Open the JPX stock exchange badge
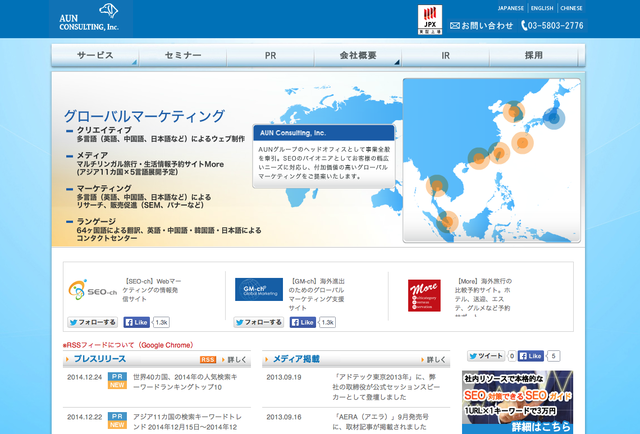This screenshot has width=640, height=434. pos(430,20)
